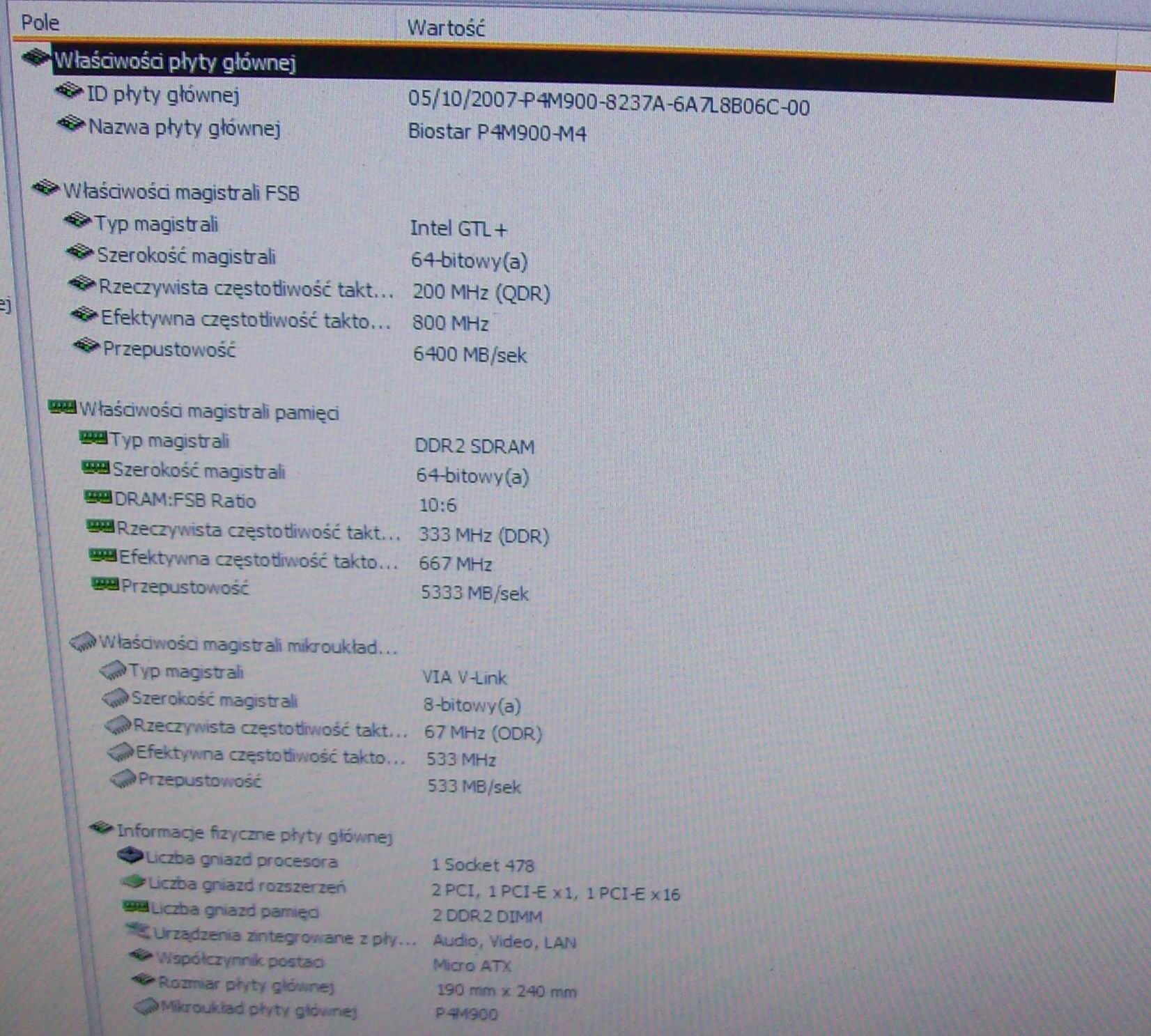Select the 'Audio, Video, LAN' value

tap(505, 942)
